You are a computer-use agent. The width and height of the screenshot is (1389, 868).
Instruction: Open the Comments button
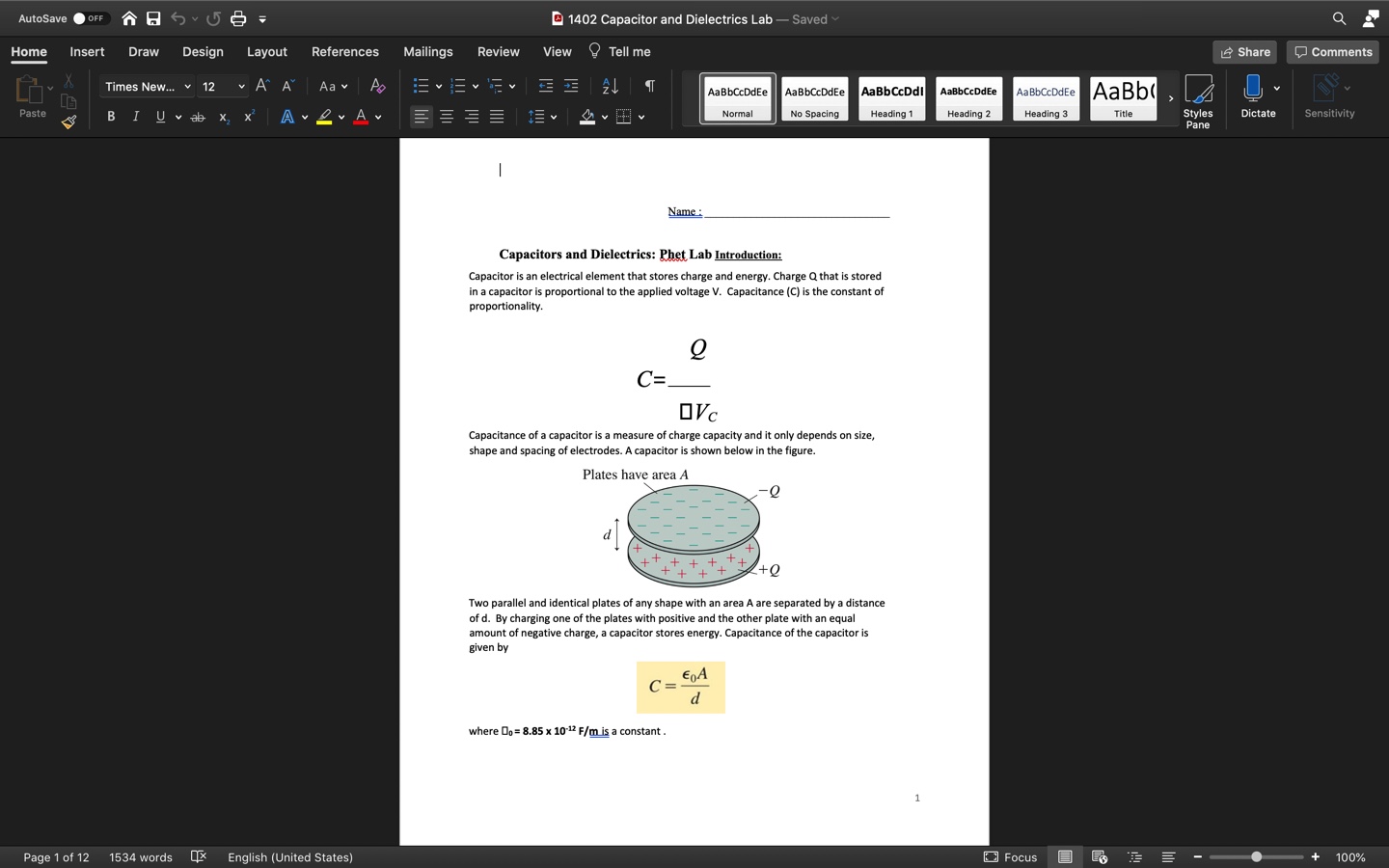point(1332,52)
